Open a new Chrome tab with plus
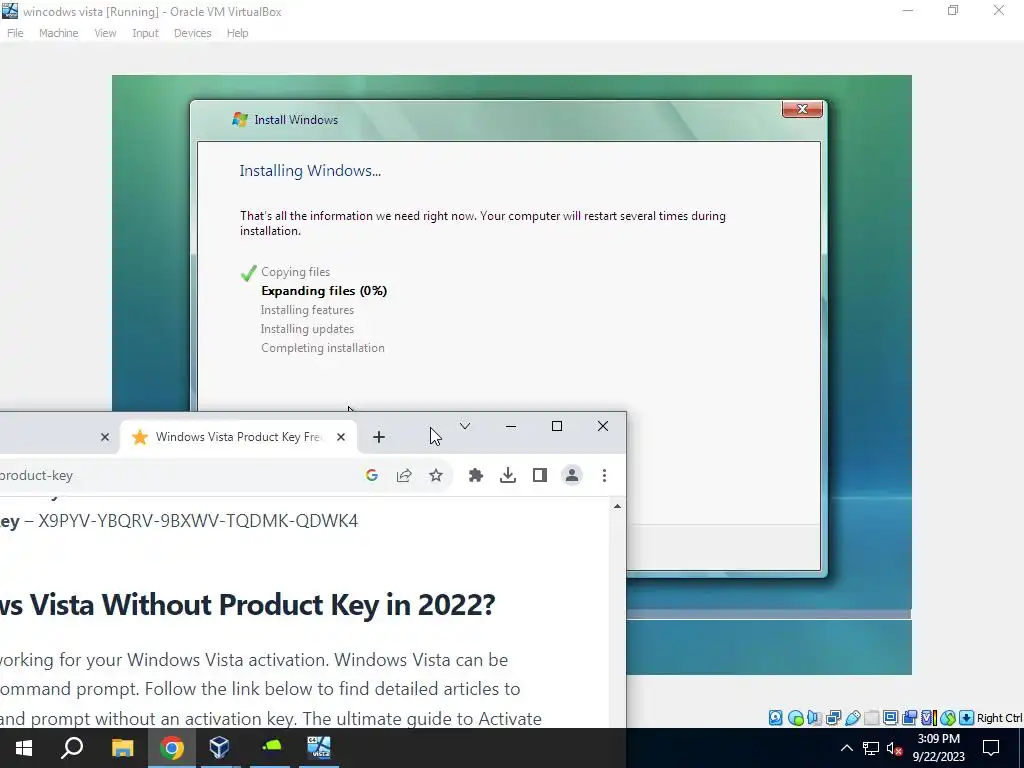Screen dimensions: 1024x768 coord(379,437)
